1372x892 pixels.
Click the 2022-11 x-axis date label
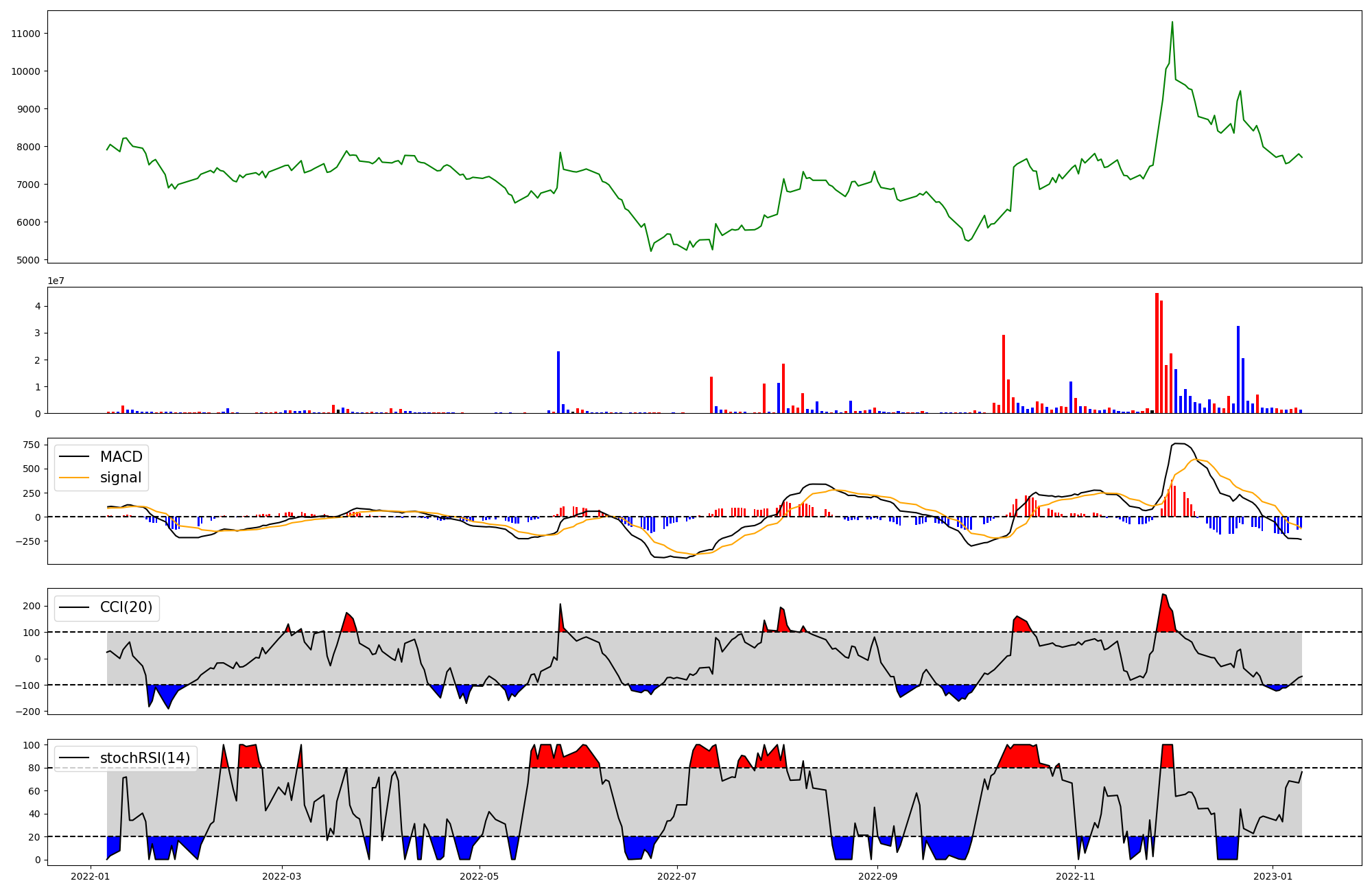[x=1075, y=876]
